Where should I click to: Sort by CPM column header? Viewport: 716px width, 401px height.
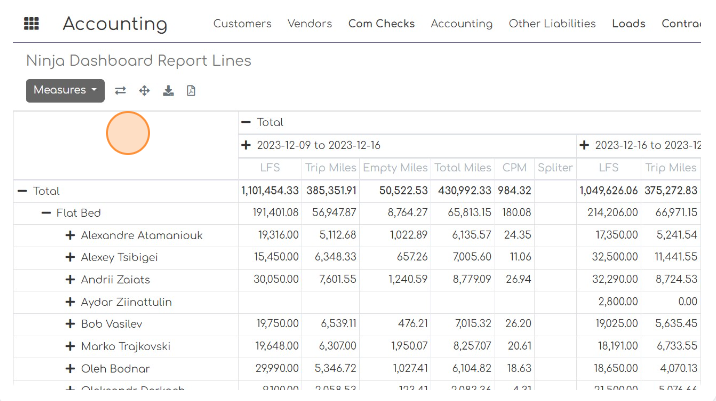click(x=515, y=168)
